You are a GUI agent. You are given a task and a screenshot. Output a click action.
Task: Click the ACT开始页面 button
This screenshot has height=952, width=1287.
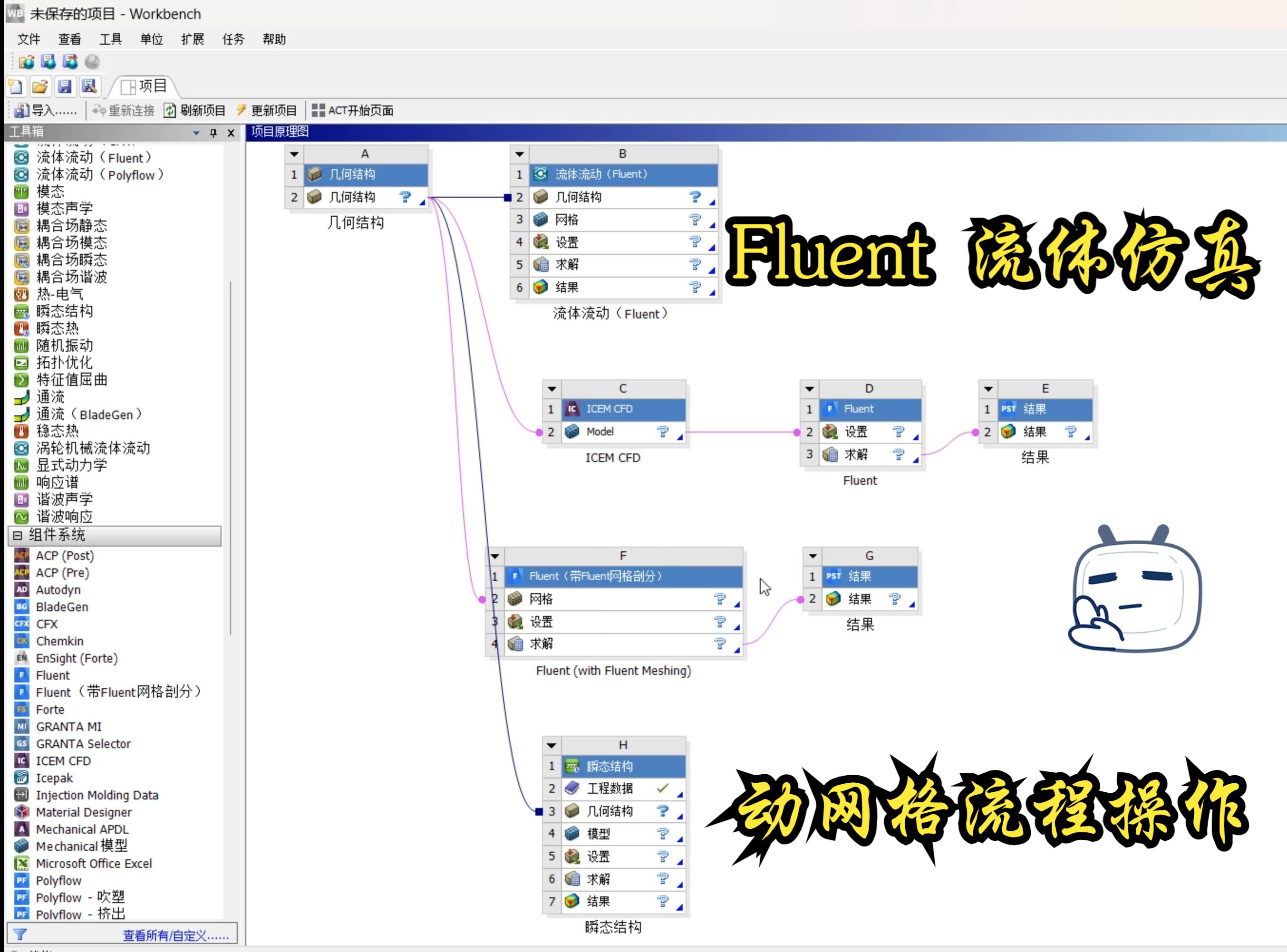pyautogui.click(x=353, y=111)
